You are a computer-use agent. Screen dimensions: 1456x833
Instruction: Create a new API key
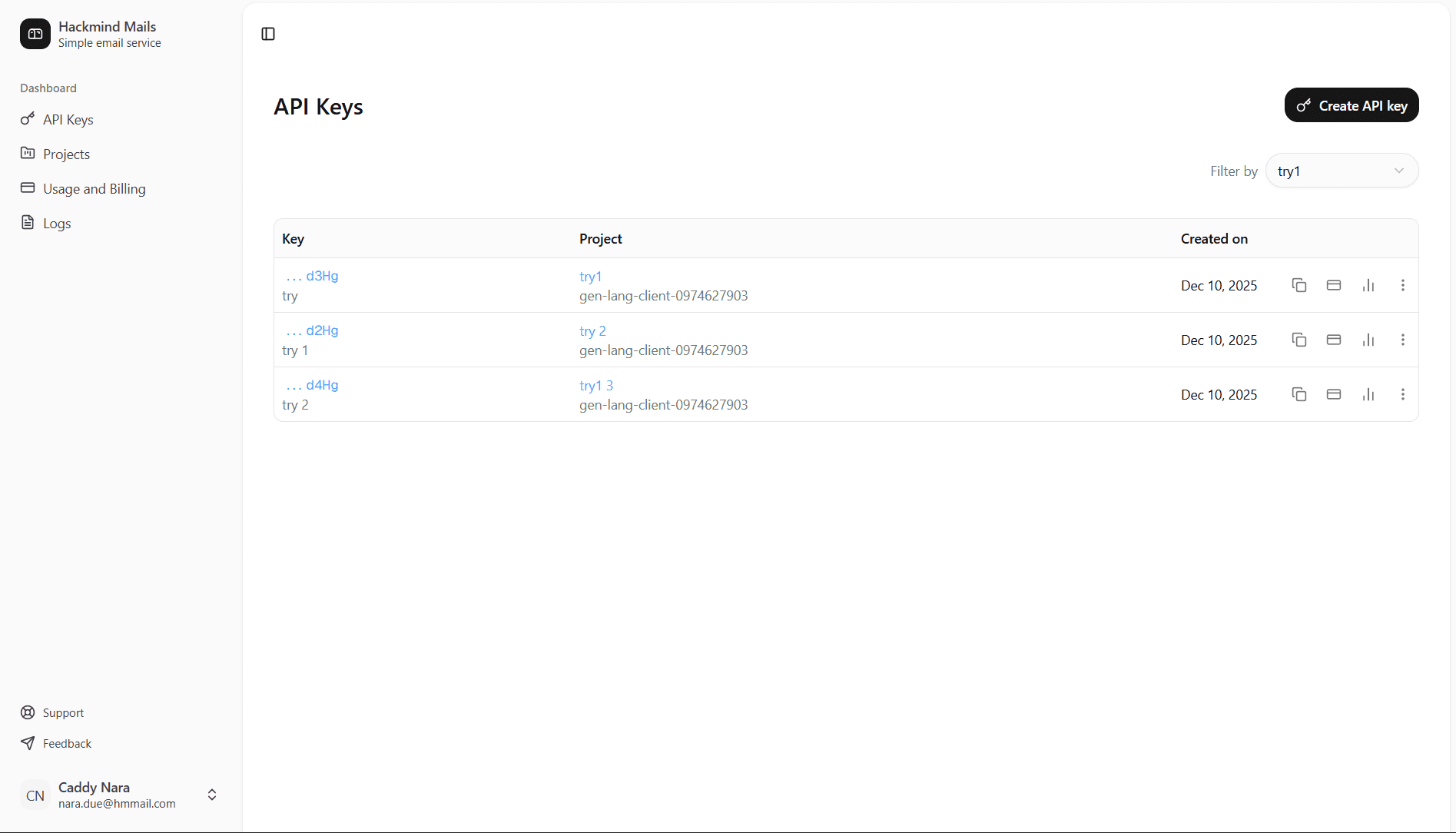1351,105
